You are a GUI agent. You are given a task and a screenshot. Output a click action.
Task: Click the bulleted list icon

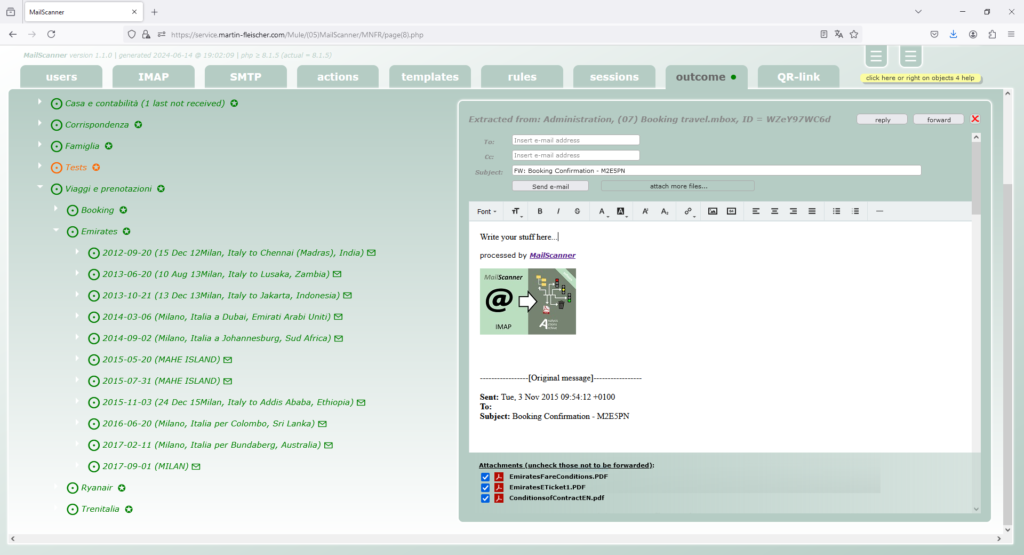837,211
